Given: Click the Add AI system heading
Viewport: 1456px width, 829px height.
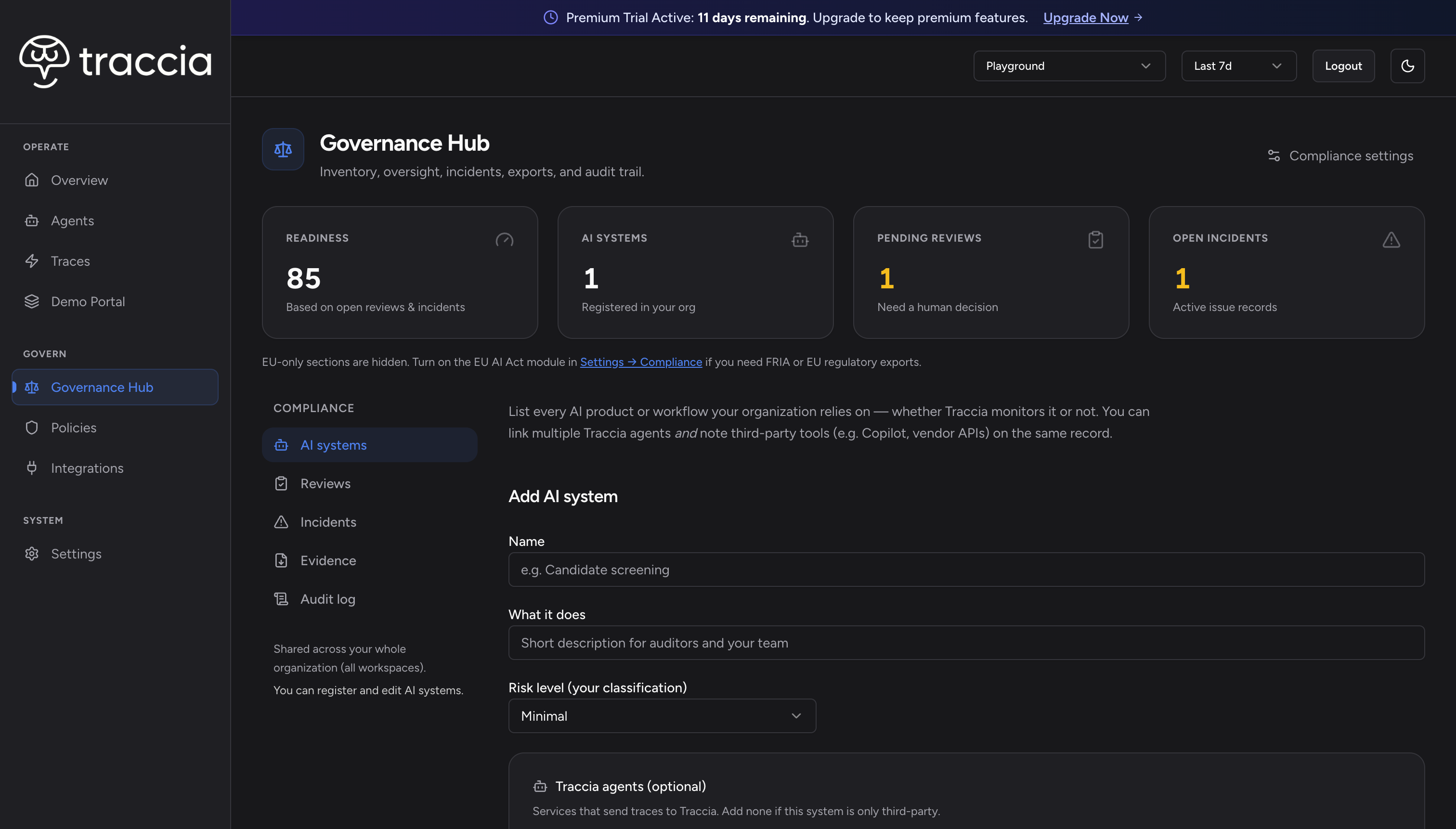Looking at the screenshot, I should click(562, 496).
